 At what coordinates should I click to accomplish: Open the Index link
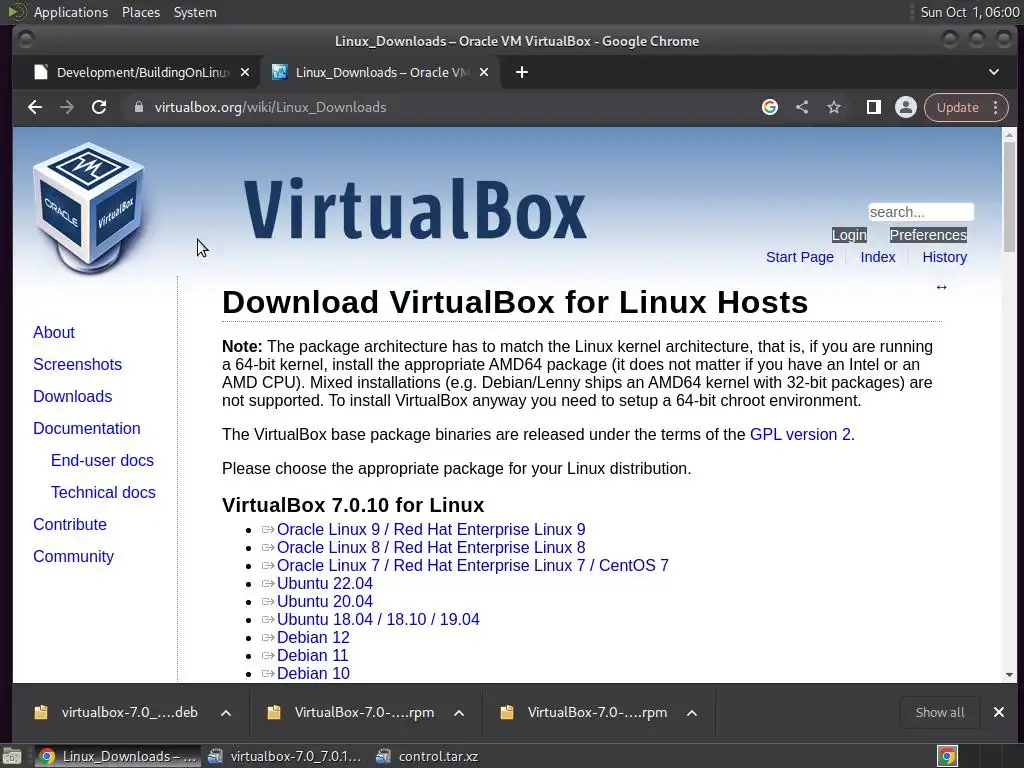(878, 257)
